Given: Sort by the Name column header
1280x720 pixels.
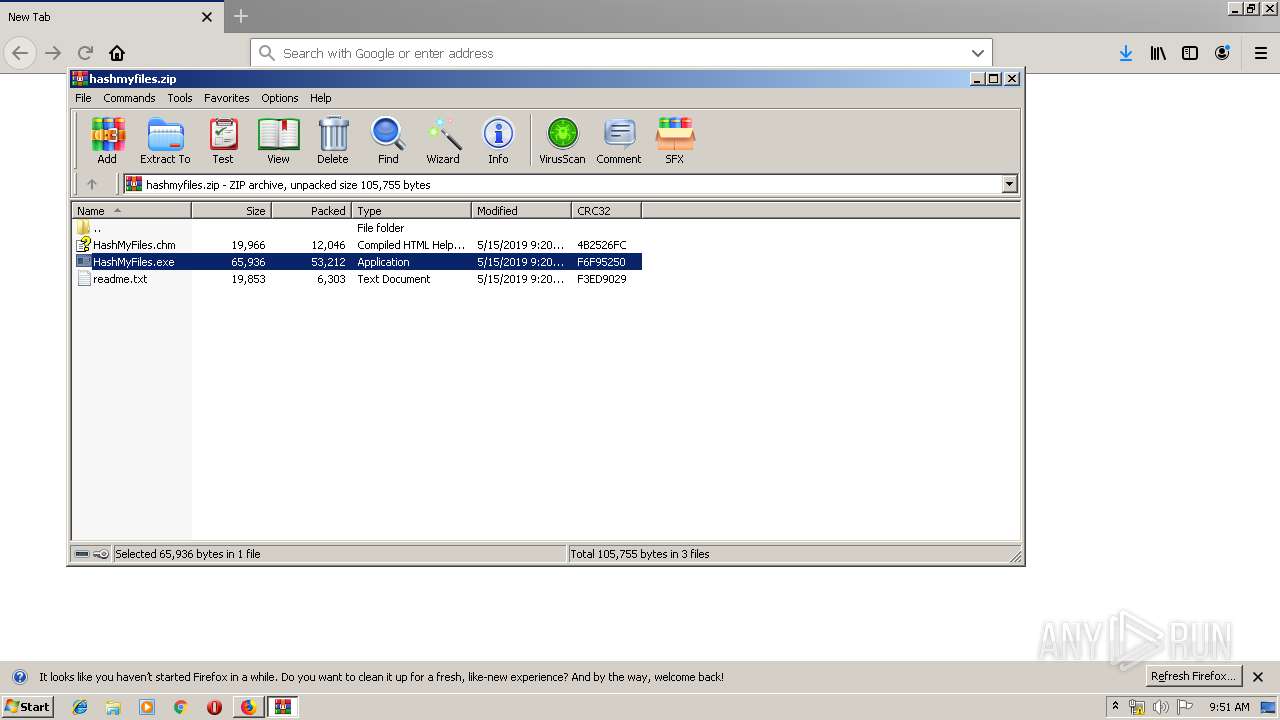Looking at the screenshot, I should pos(131,211).
